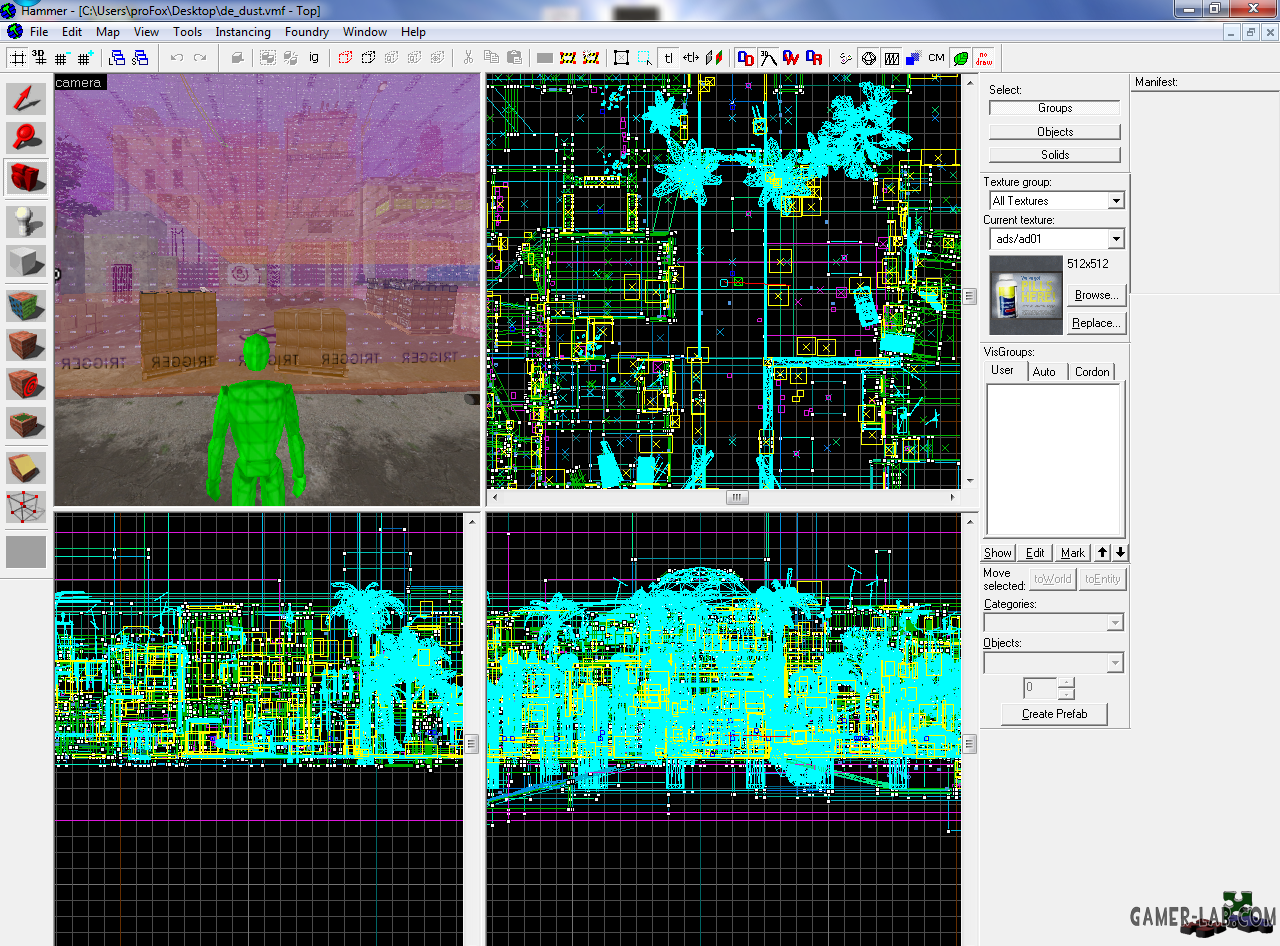
Task: Click the smaller grid size icon
Action: pos(62,58)
